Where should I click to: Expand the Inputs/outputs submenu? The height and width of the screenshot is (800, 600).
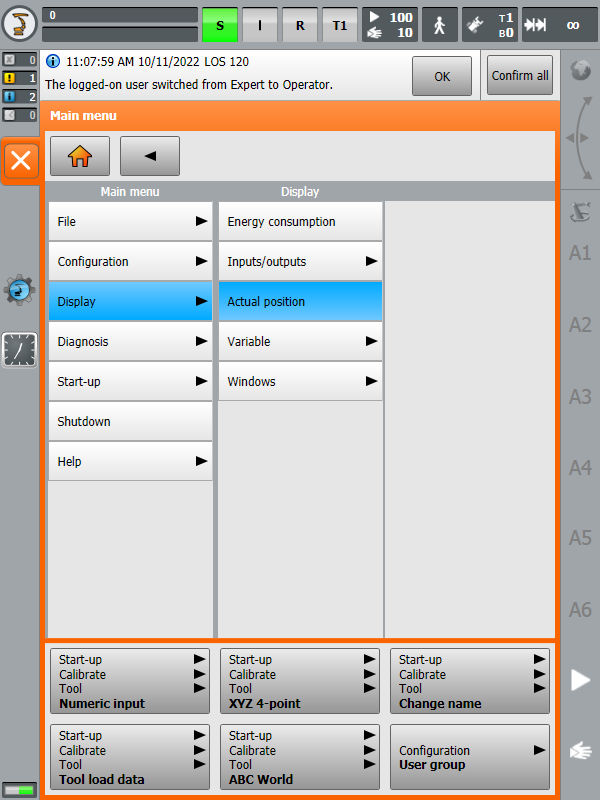coord(300,262)
